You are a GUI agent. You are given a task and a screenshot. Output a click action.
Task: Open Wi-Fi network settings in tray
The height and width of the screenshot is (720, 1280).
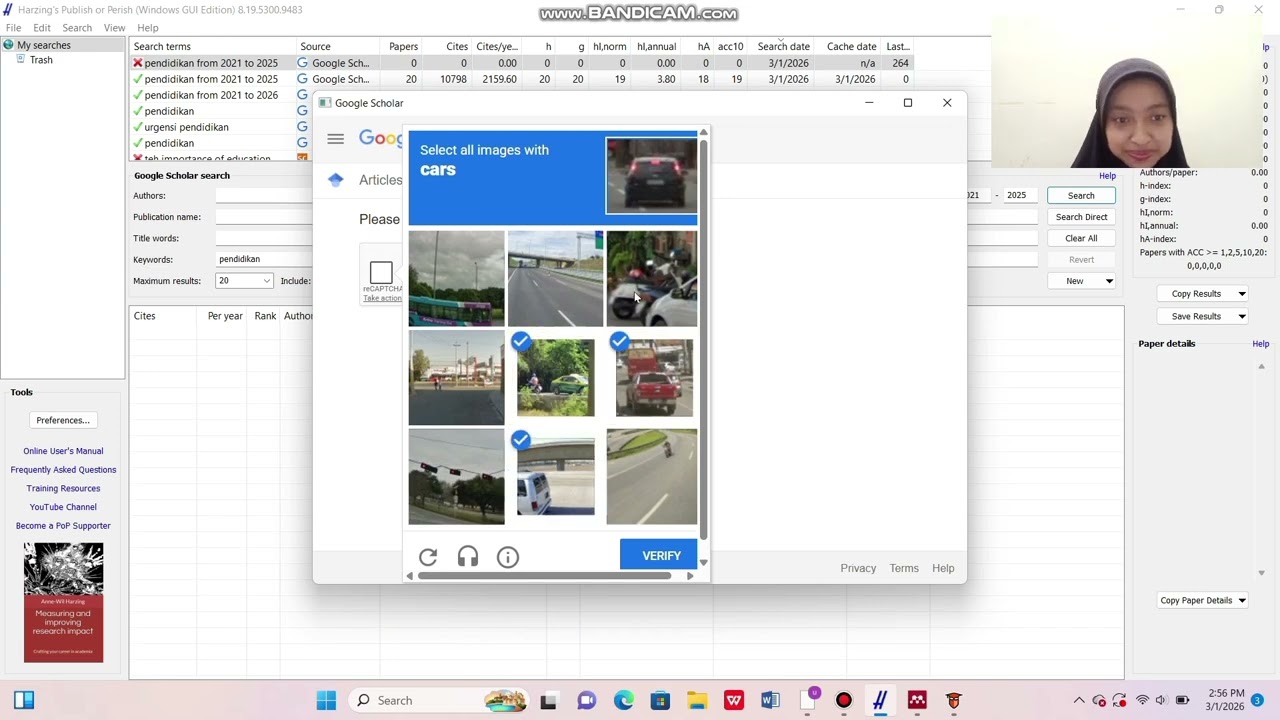tap(1142, 701)
